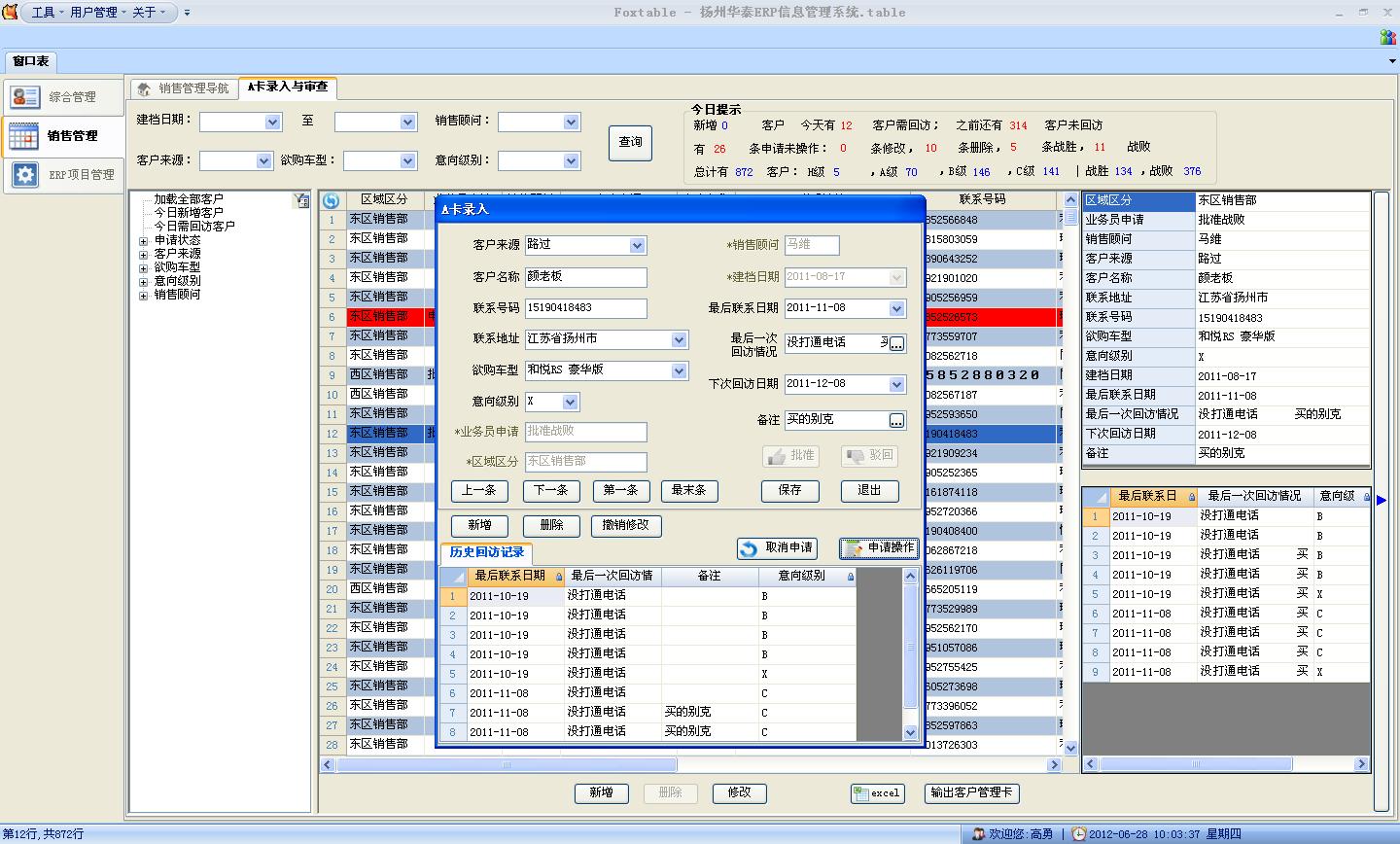Click the 取消申请 undo-arrow button
1400x844 pixels.
[x=776, y=548]
